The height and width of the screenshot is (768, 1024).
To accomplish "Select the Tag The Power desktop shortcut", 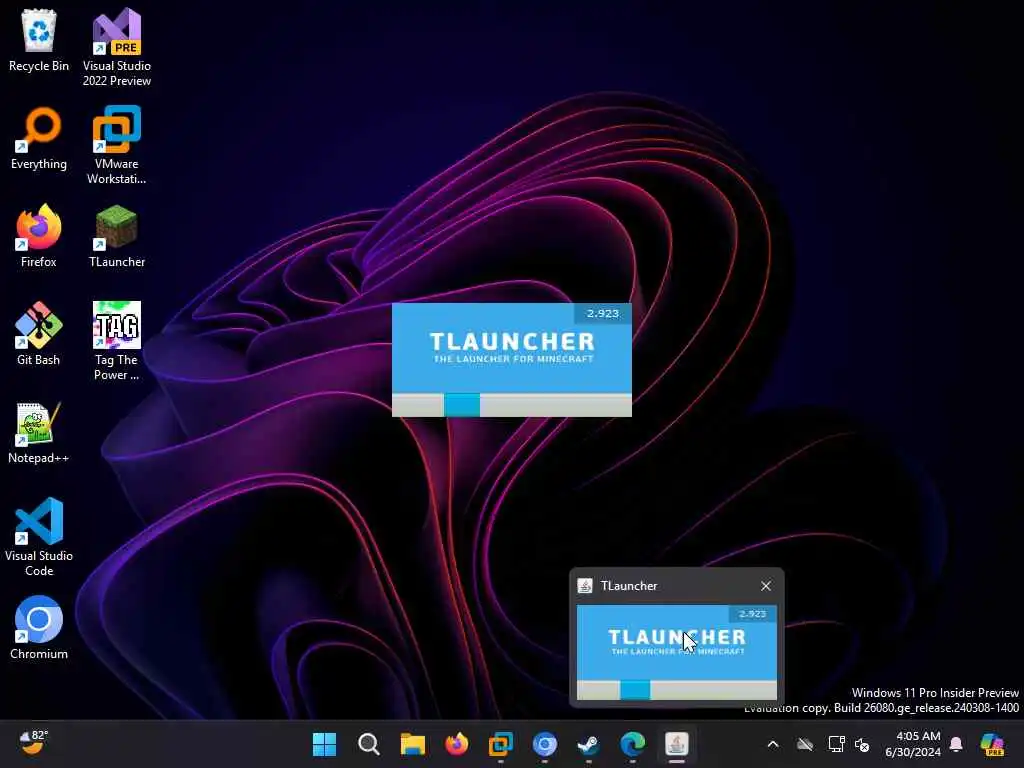I will point(117,341).
